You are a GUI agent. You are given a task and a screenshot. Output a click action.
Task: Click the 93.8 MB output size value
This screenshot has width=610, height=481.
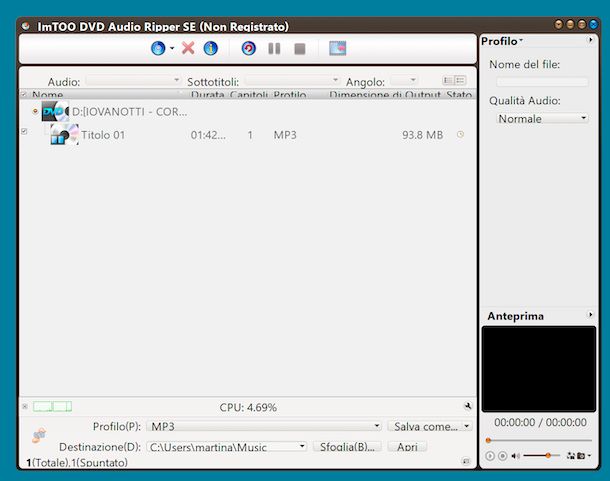[422, 135]
